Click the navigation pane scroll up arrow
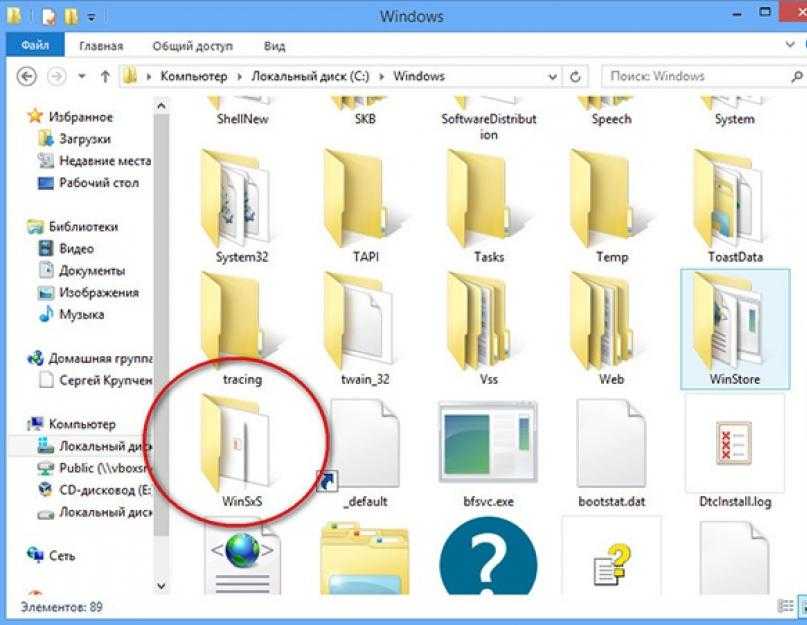Viewport: 807px width, 625px height. point(161,106)
